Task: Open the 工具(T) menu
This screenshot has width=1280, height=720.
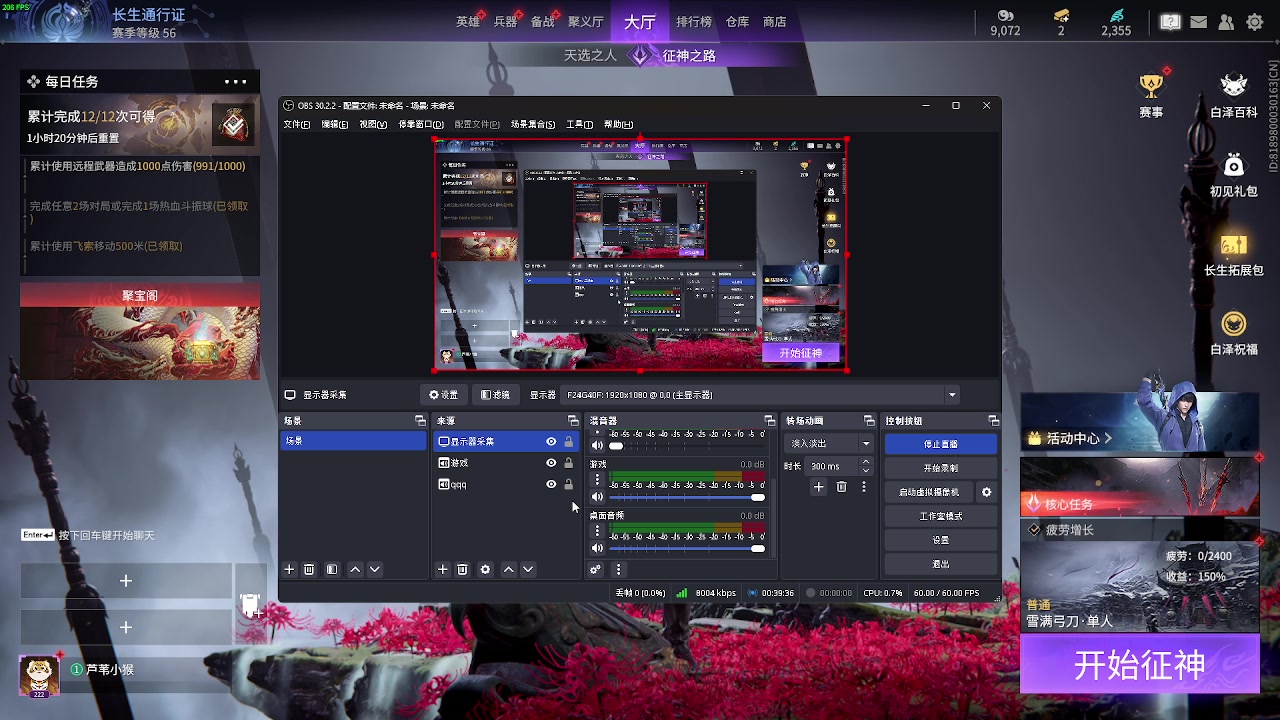Action: [579, 124]
